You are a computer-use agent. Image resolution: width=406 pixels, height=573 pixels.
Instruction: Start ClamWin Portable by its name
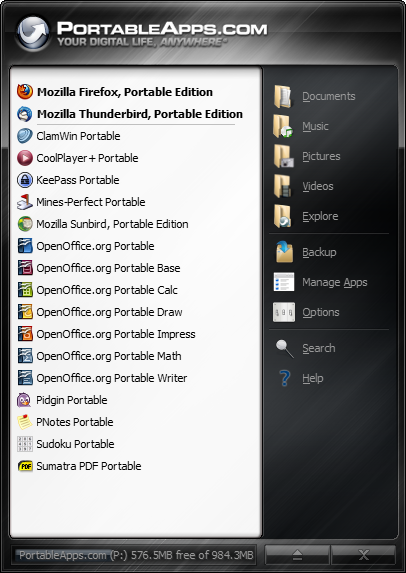tap(78, 136)
